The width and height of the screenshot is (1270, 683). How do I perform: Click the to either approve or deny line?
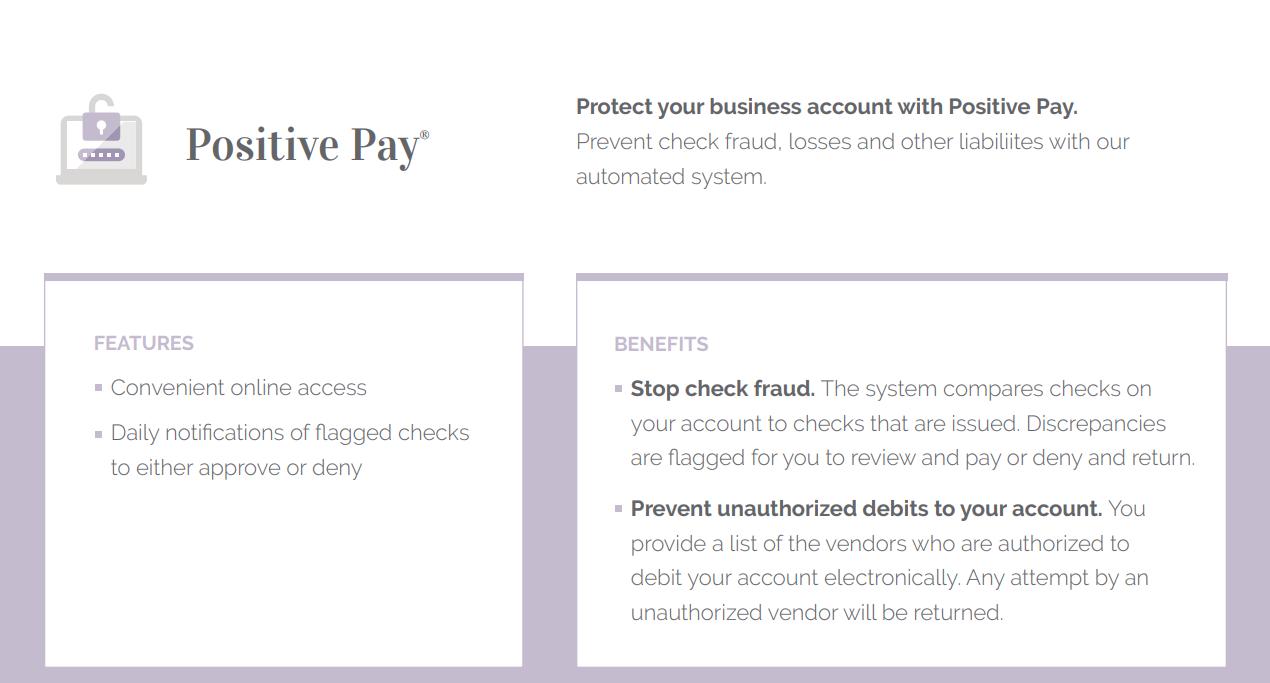pos(236,468)
